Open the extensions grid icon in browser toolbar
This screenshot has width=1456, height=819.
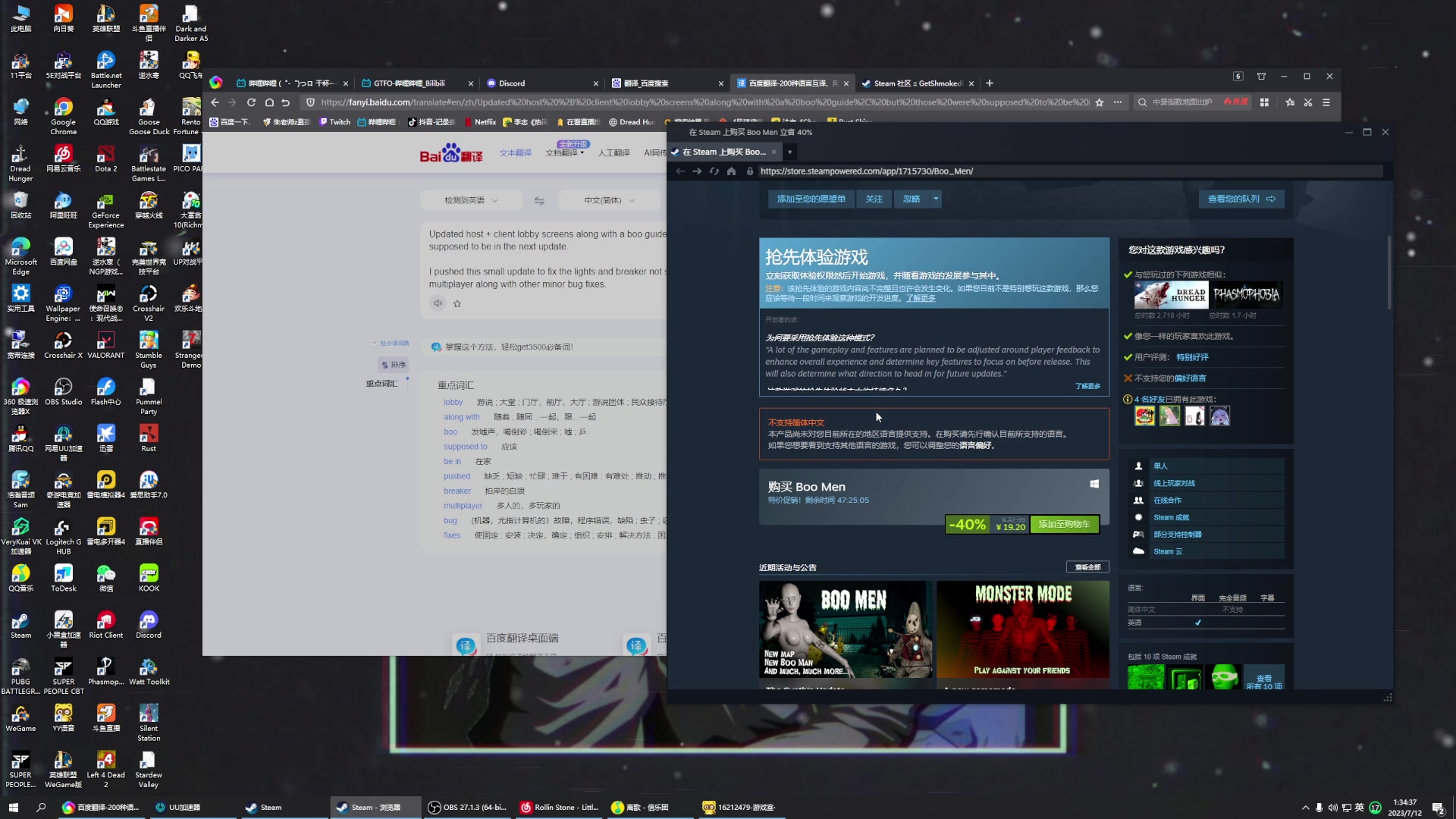1264,102
